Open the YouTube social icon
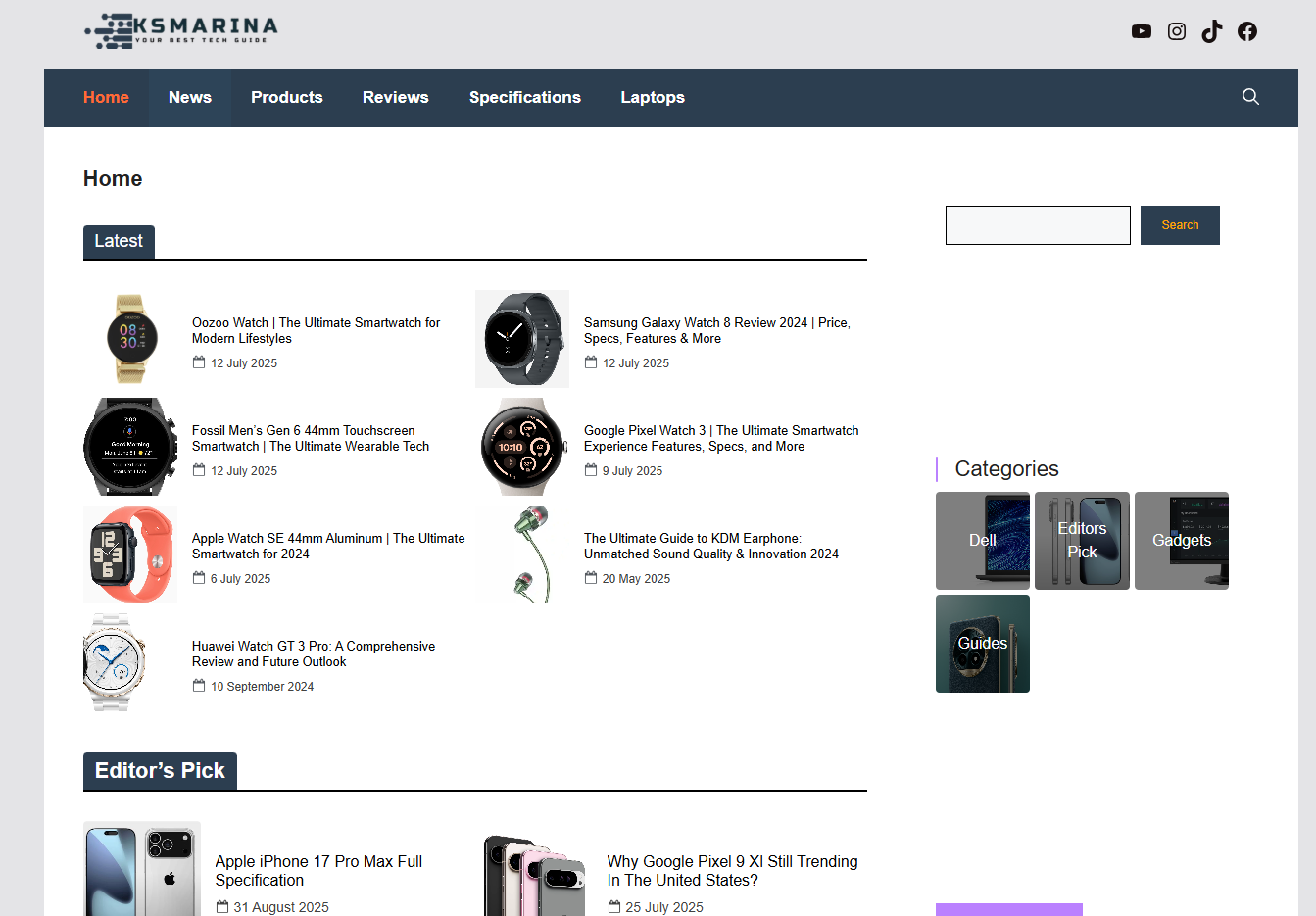 (1141, 31)
